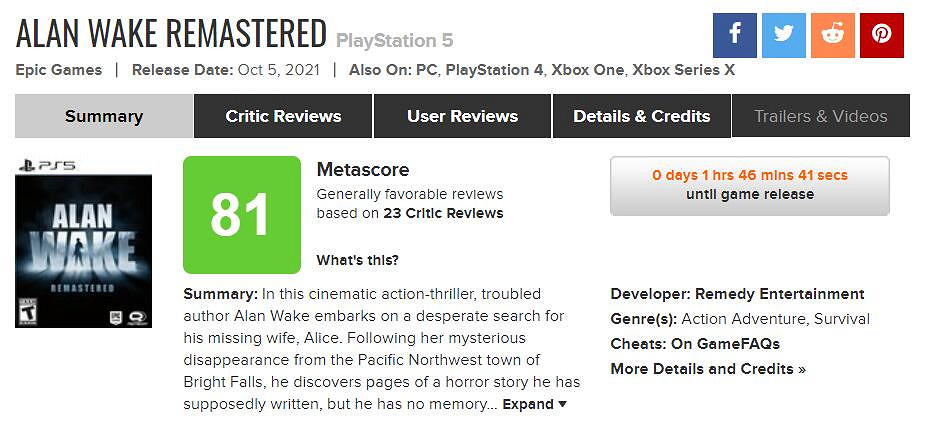Screen dimensions: 925x425
Task: Open the What's this? Metascore explanation
Action: (357, 260)
